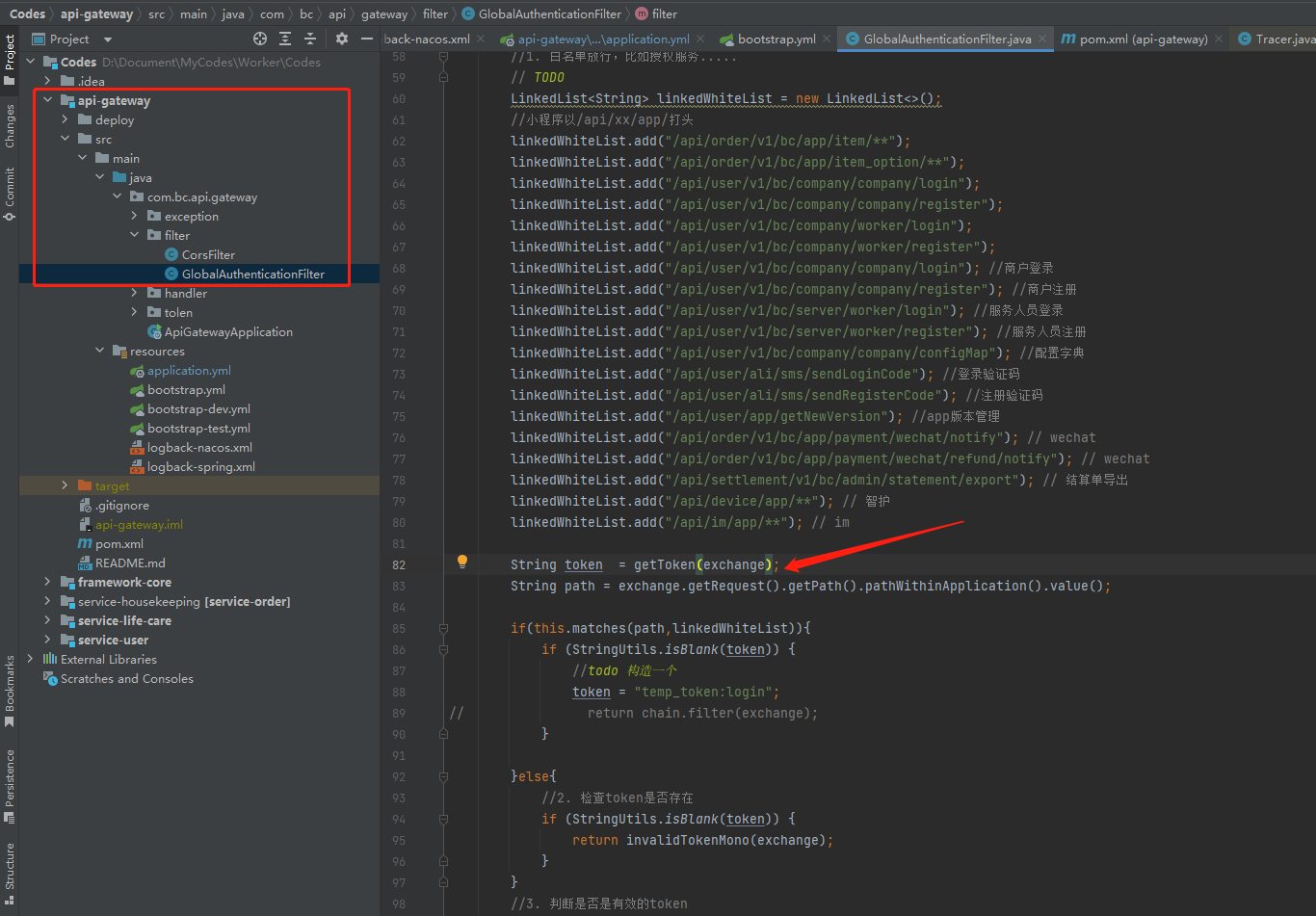
Task: Click the CorsFilter class icon
Action: [x=171, y=254]
